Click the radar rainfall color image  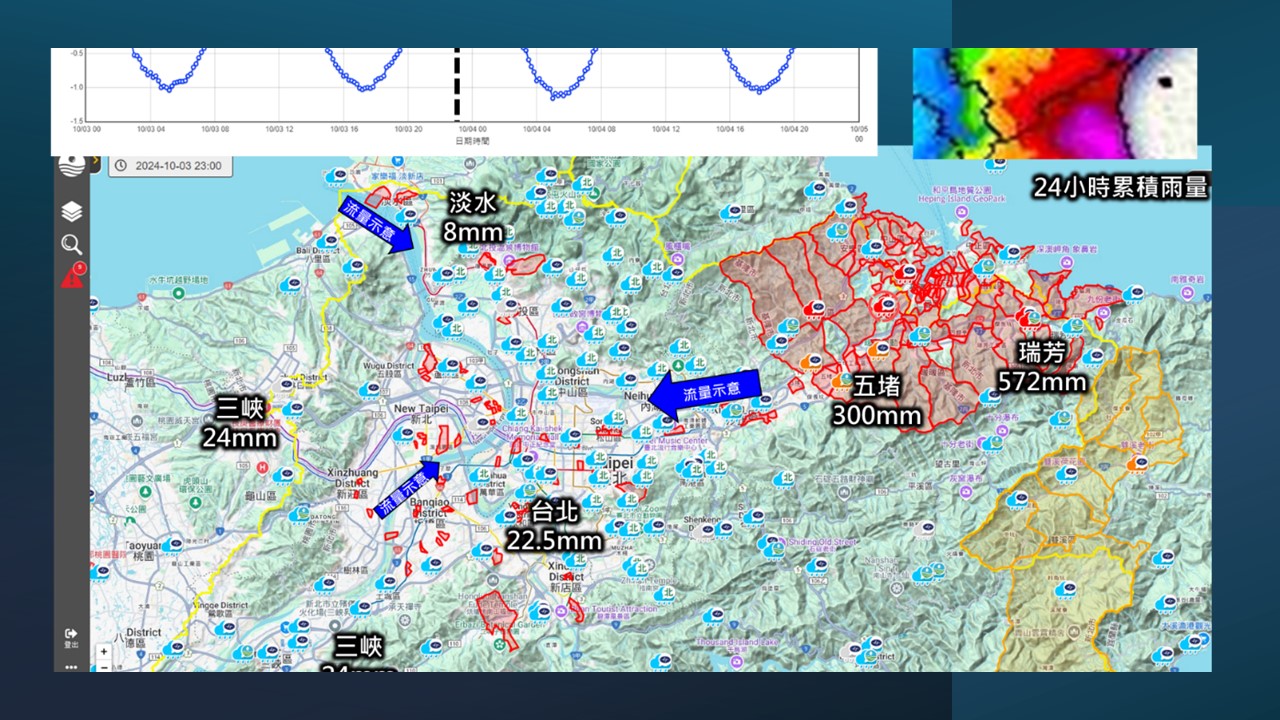click(1054, 103)
